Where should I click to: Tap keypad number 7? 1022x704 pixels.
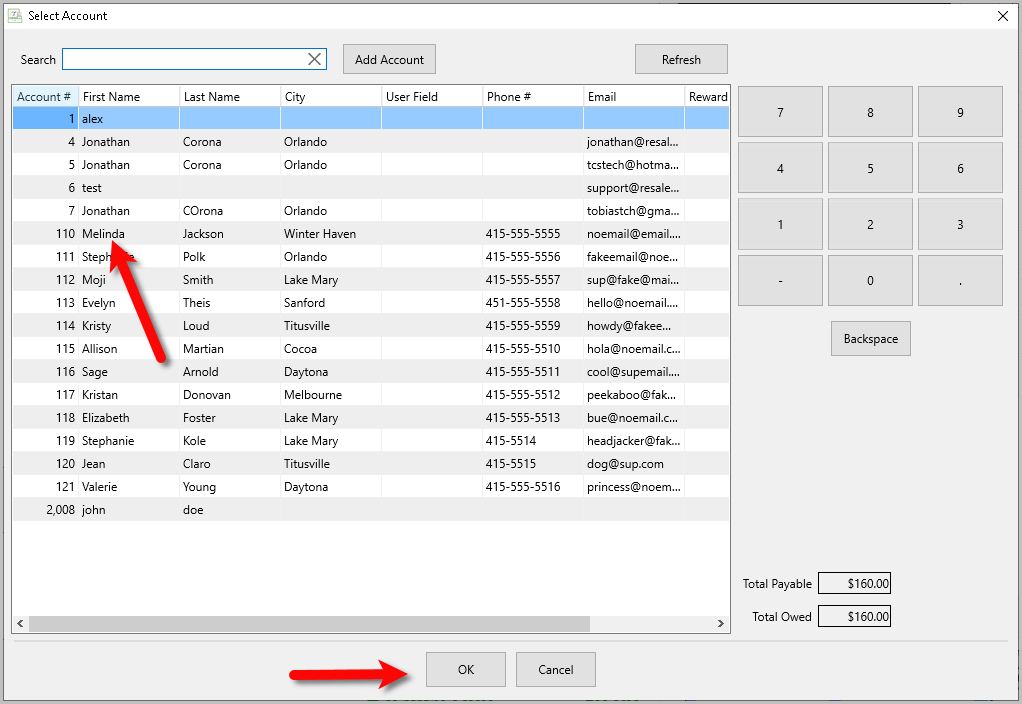780,112
